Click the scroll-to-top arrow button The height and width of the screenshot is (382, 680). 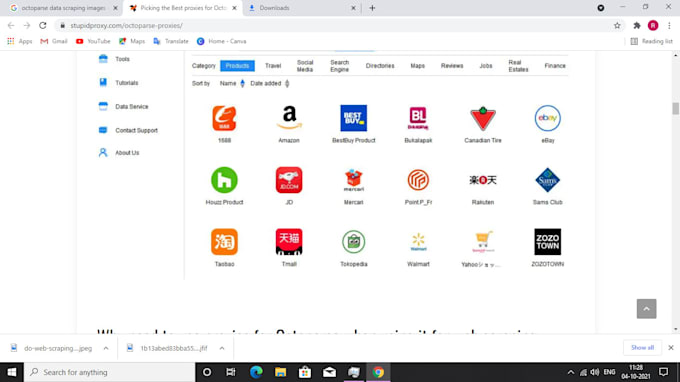(x=646, y=309)
